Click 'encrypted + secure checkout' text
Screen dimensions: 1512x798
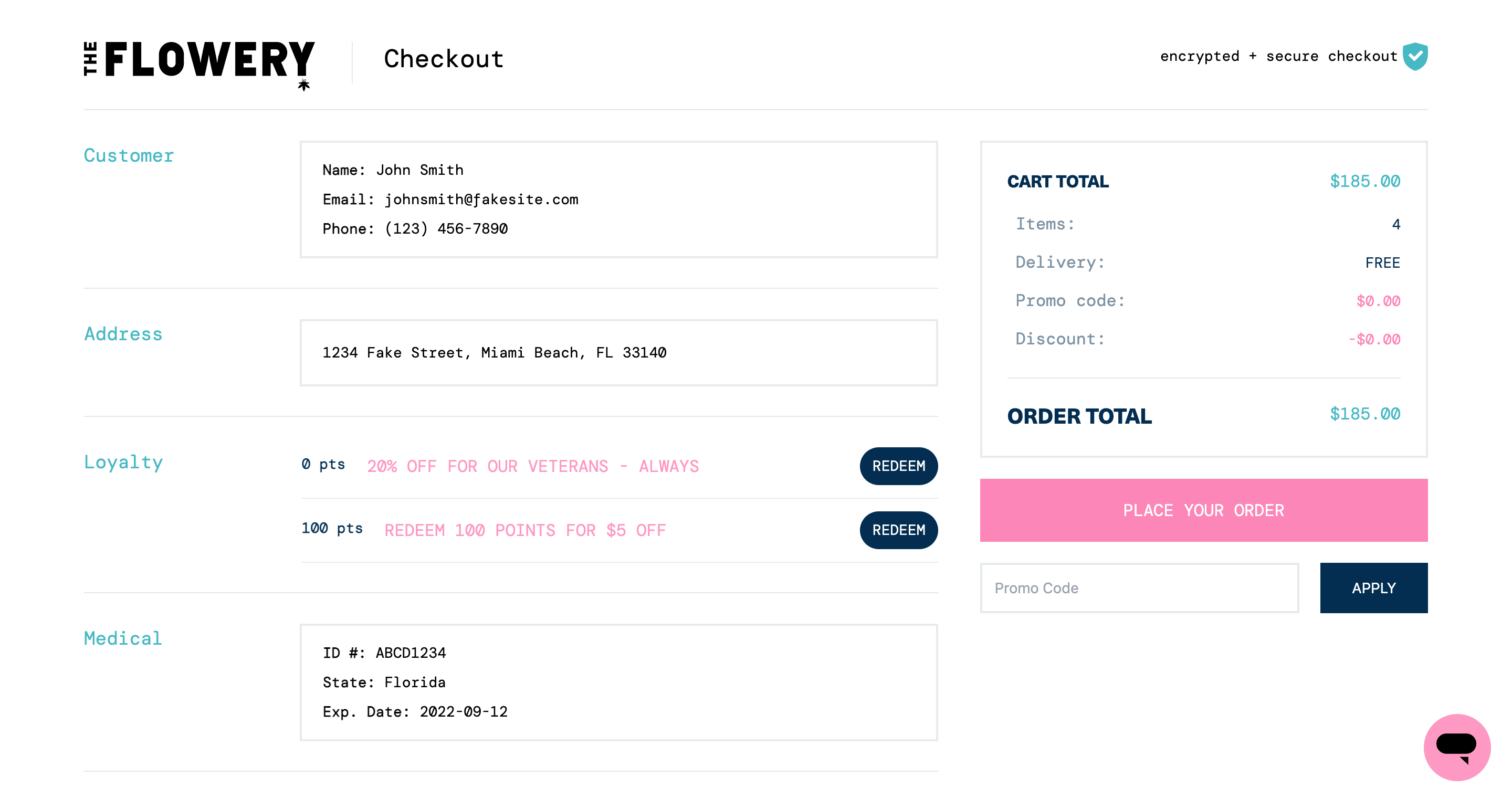1278,56
